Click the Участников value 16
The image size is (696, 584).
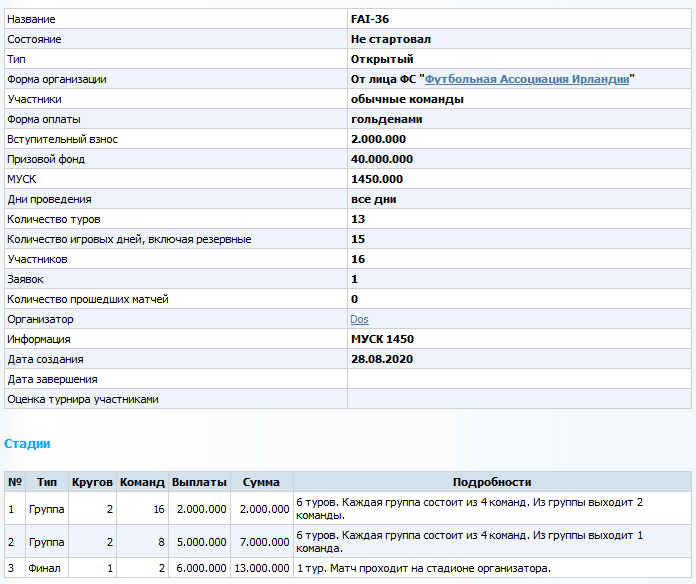click(358, 259)
